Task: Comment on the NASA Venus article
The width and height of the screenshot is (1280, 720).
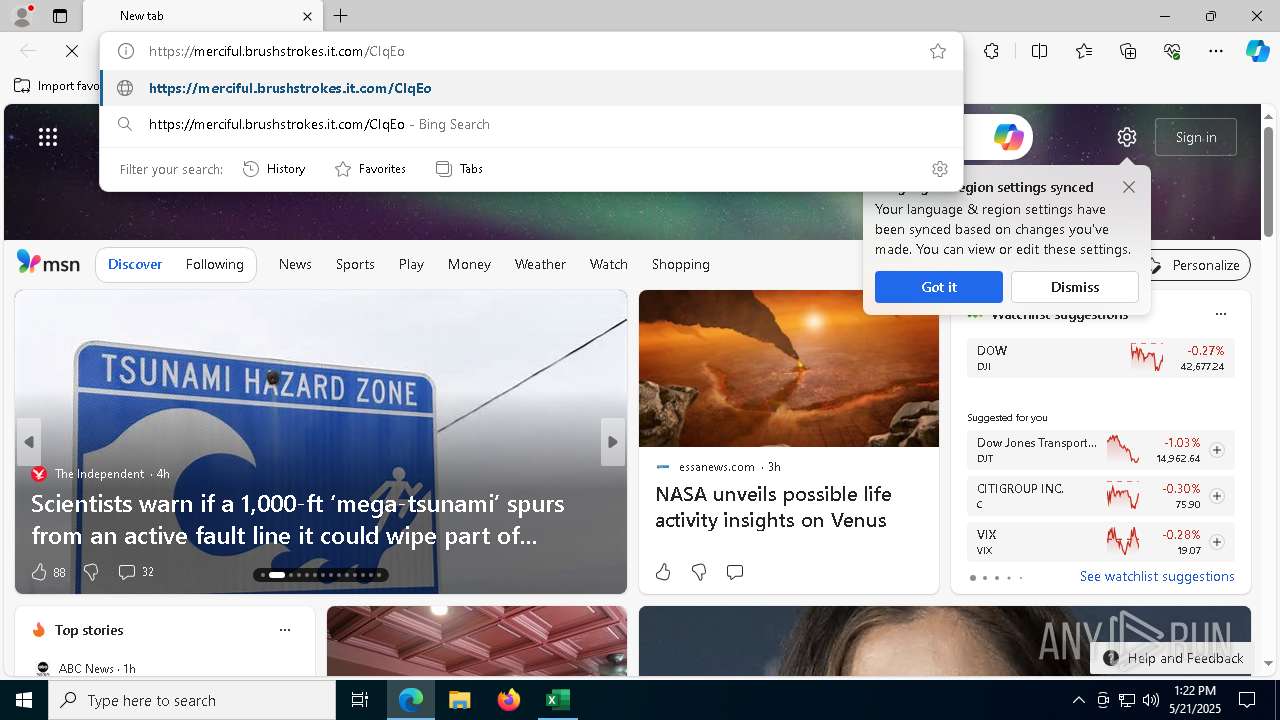Action: (735, 572)
